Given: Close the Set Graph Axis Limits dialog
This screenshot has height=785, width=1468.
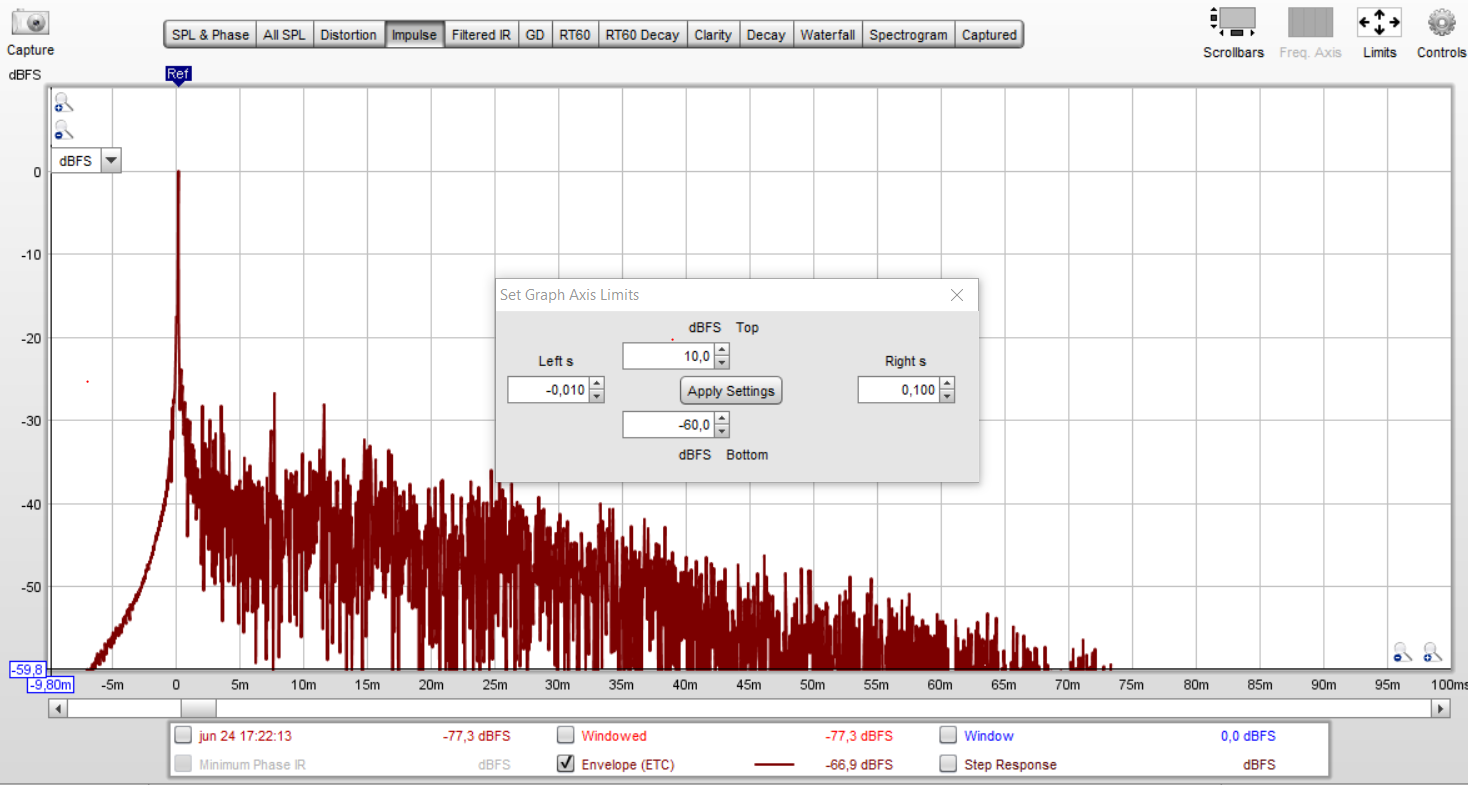Looking at the screenshot, I should click(x=957, y=295).
